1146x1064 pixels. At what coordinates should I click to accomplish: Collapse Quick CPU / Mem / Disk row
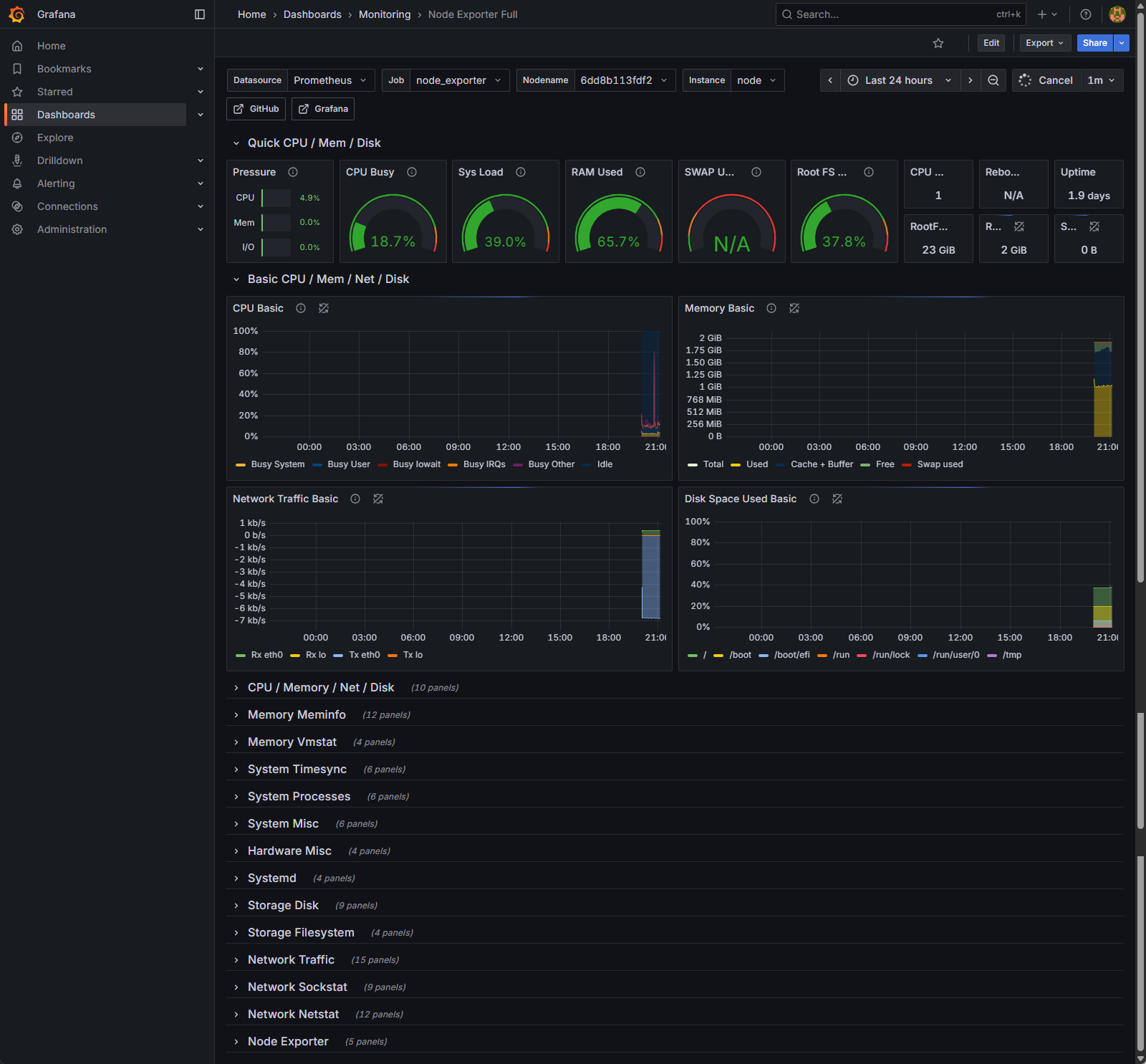[x=314, y=143]
